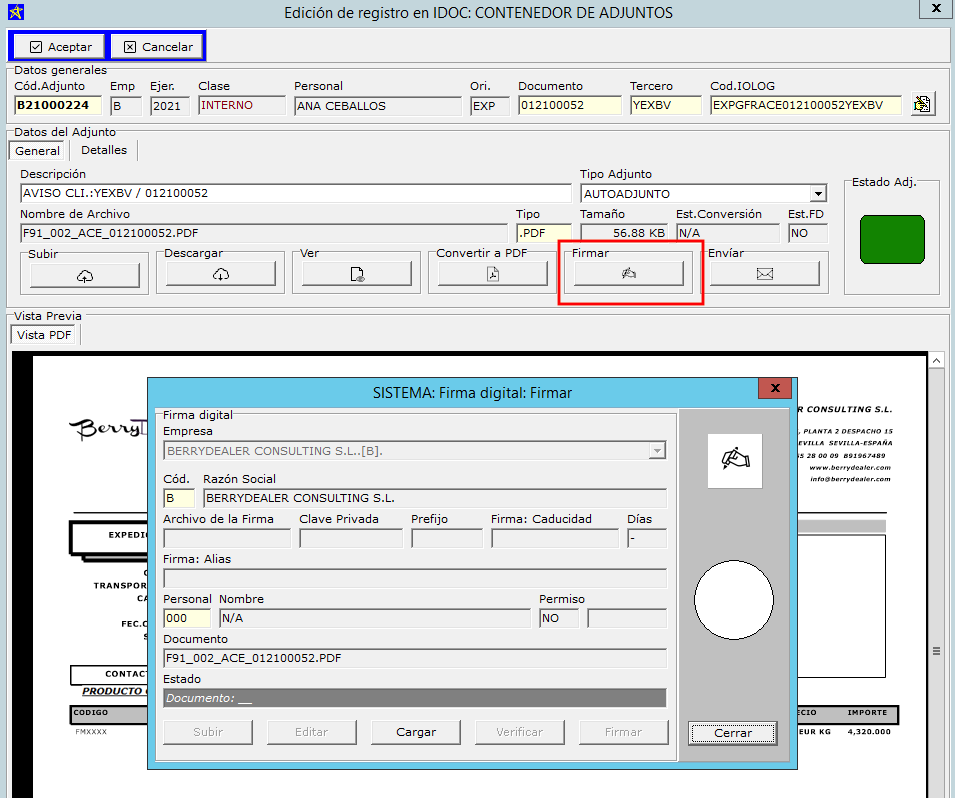Select the Vista PDF tab
The image size is (955, 798).
tap(45, 335)
